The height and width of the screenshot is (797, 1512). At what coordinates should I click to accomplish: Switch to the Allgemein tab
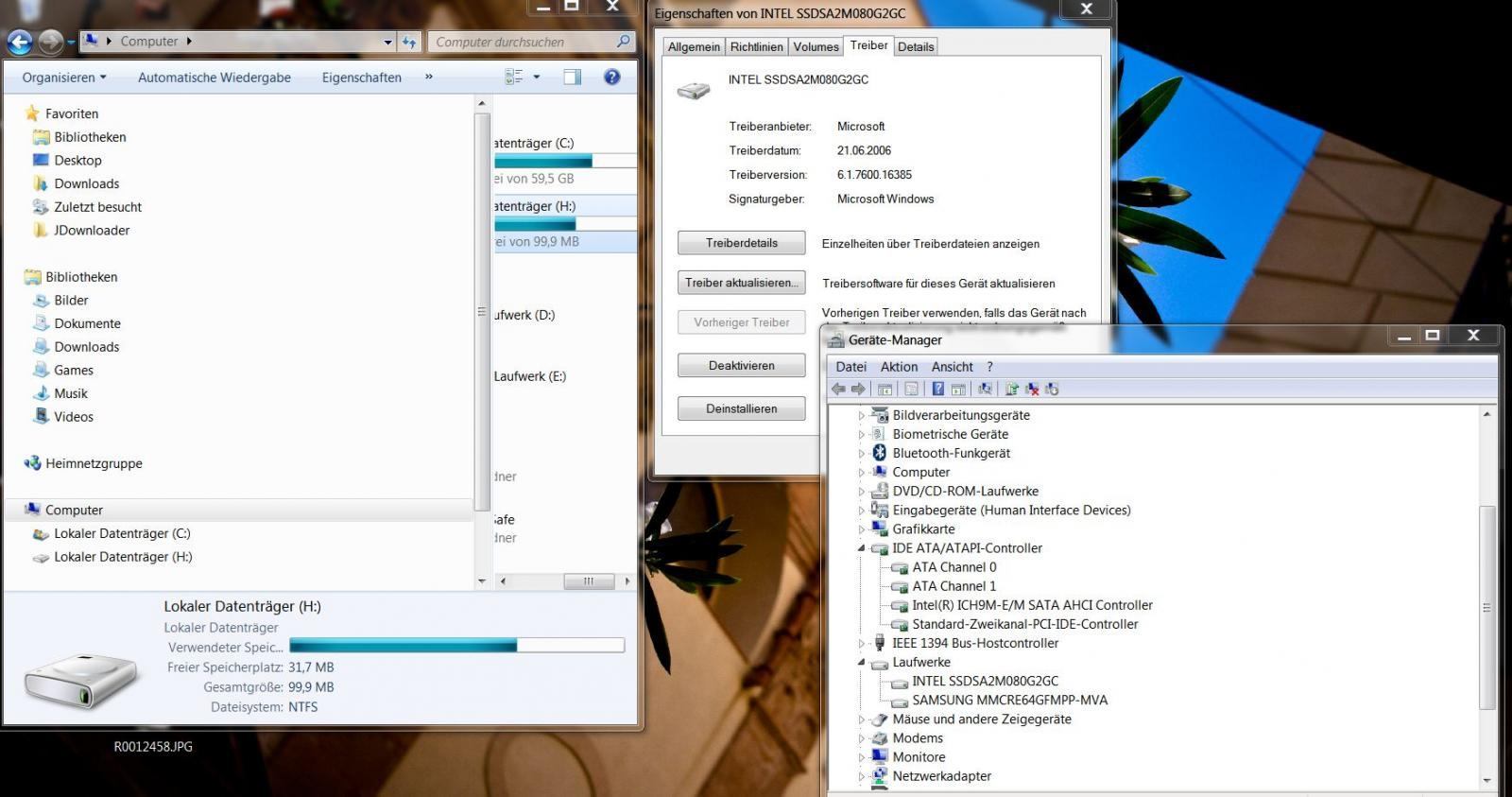point(694,46)
